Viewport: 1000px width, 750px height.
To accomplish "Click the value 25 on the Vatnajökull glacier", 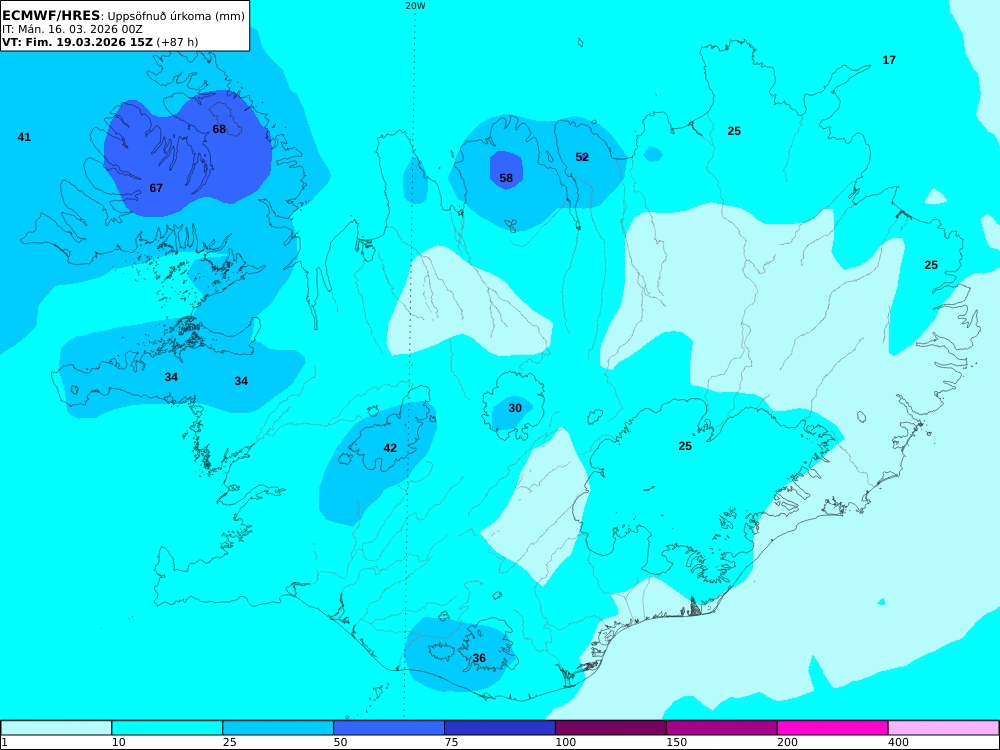I will 685,446.
